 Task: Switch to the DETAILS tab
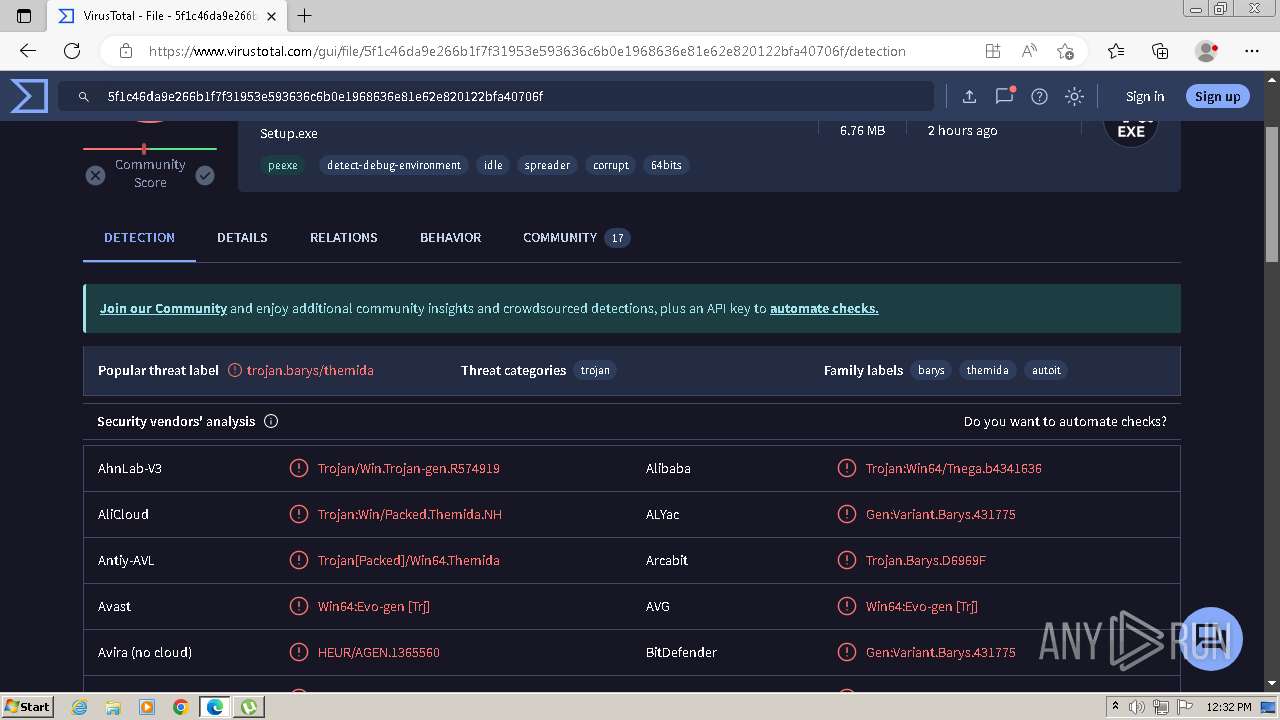(x=242, y=238)
